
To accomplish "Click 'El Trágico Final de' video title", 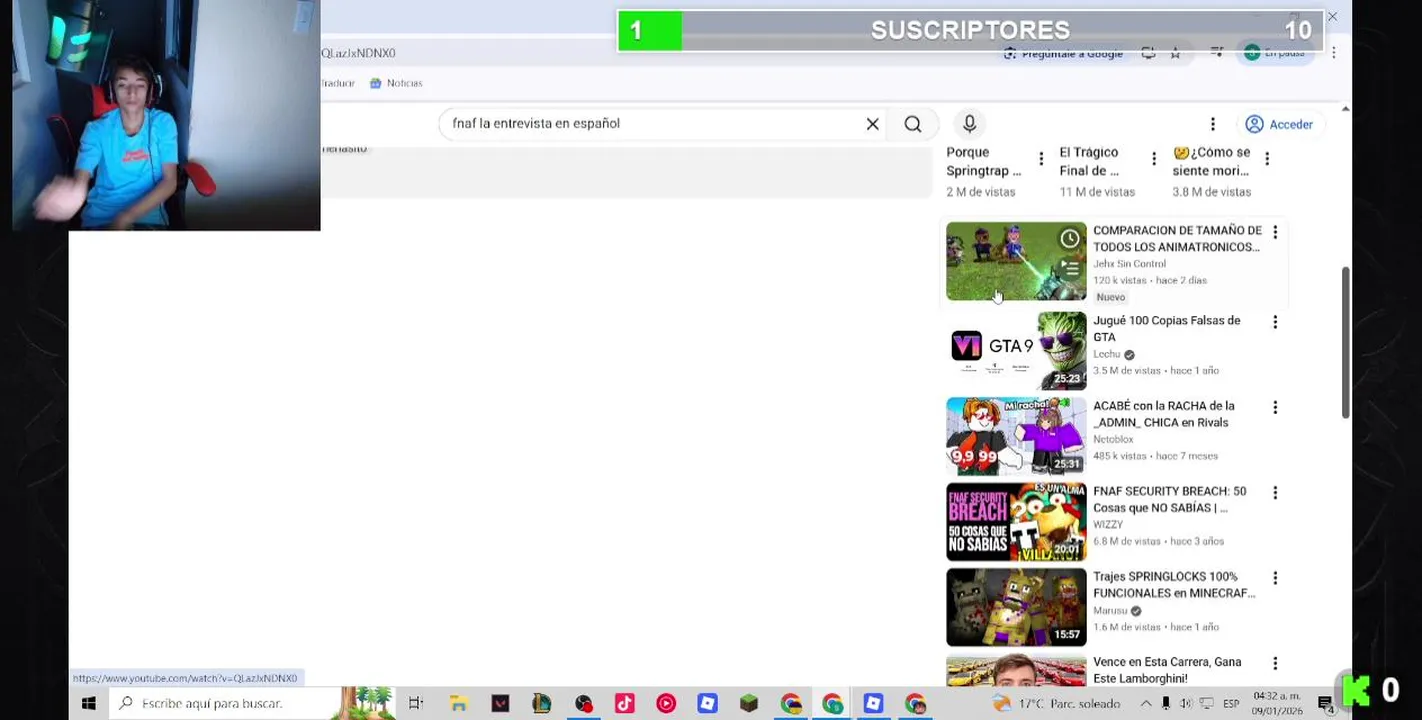I will click(x=1089, y=161).
